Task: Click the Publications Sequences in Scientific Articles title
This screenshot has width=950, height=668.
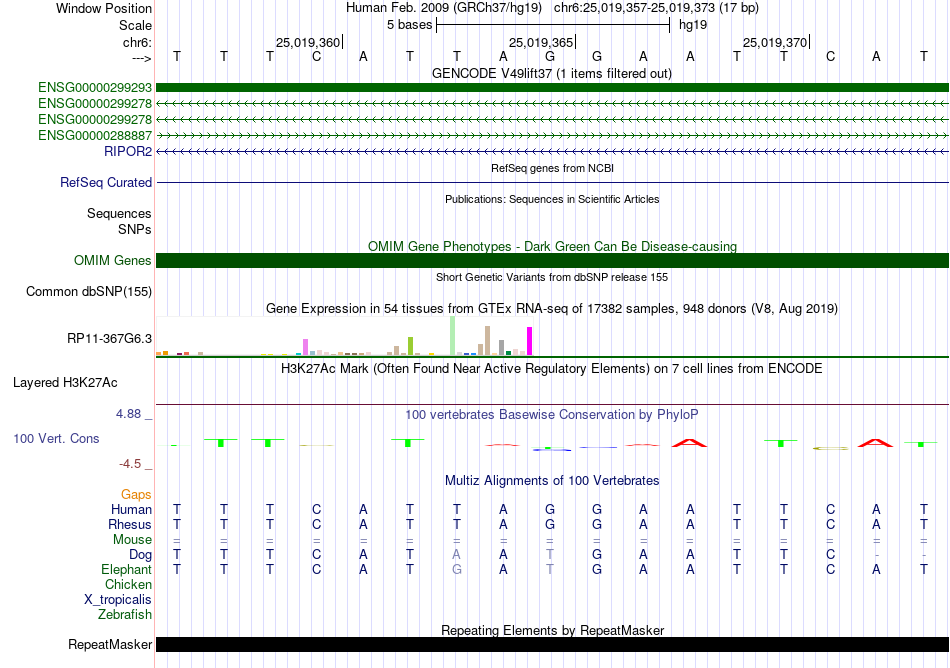Action: pyautogui.click(x=552, y=199)
